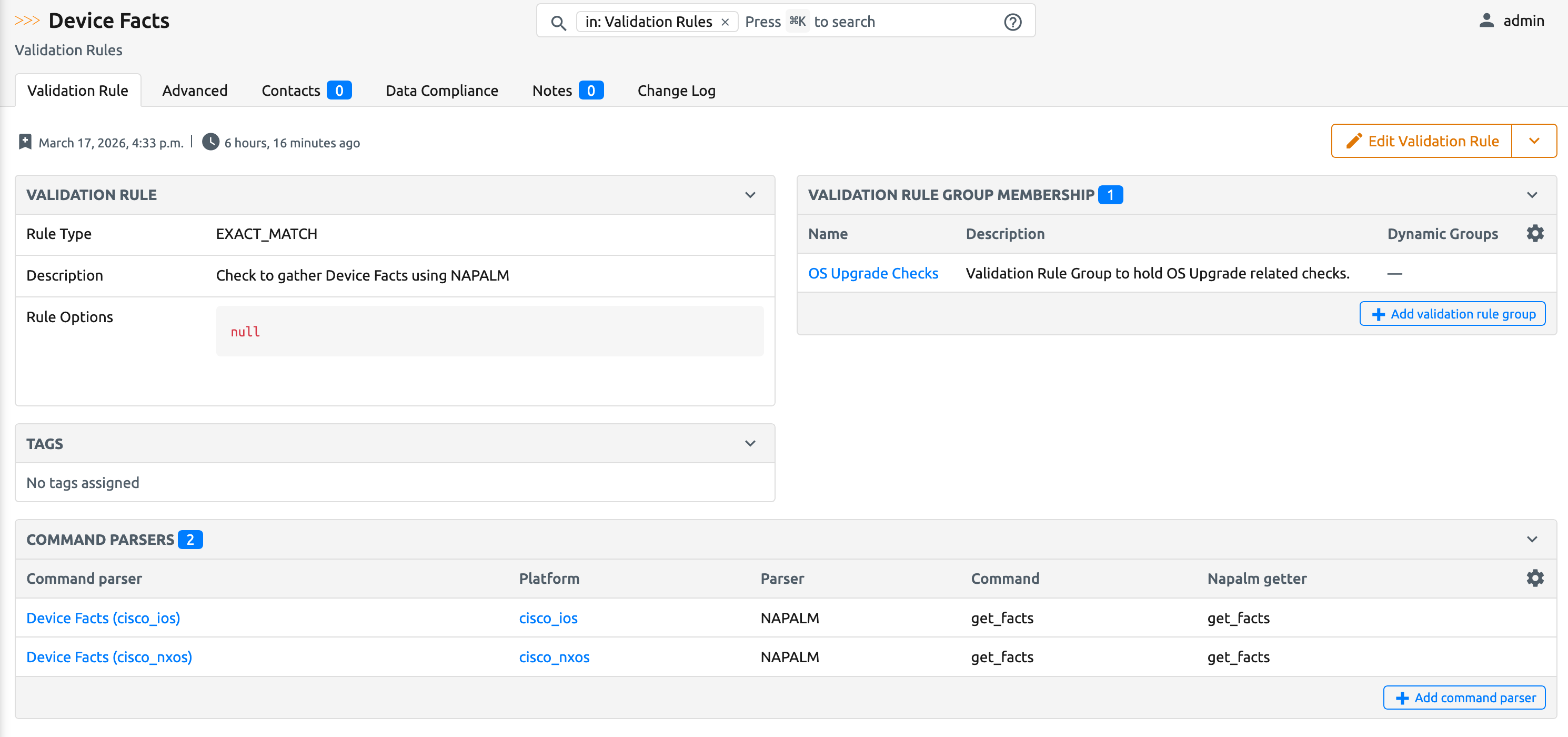This screenshot has height=737, width=1568.
Task: Collapse the Command Parsers panel
Action: 1532,539
